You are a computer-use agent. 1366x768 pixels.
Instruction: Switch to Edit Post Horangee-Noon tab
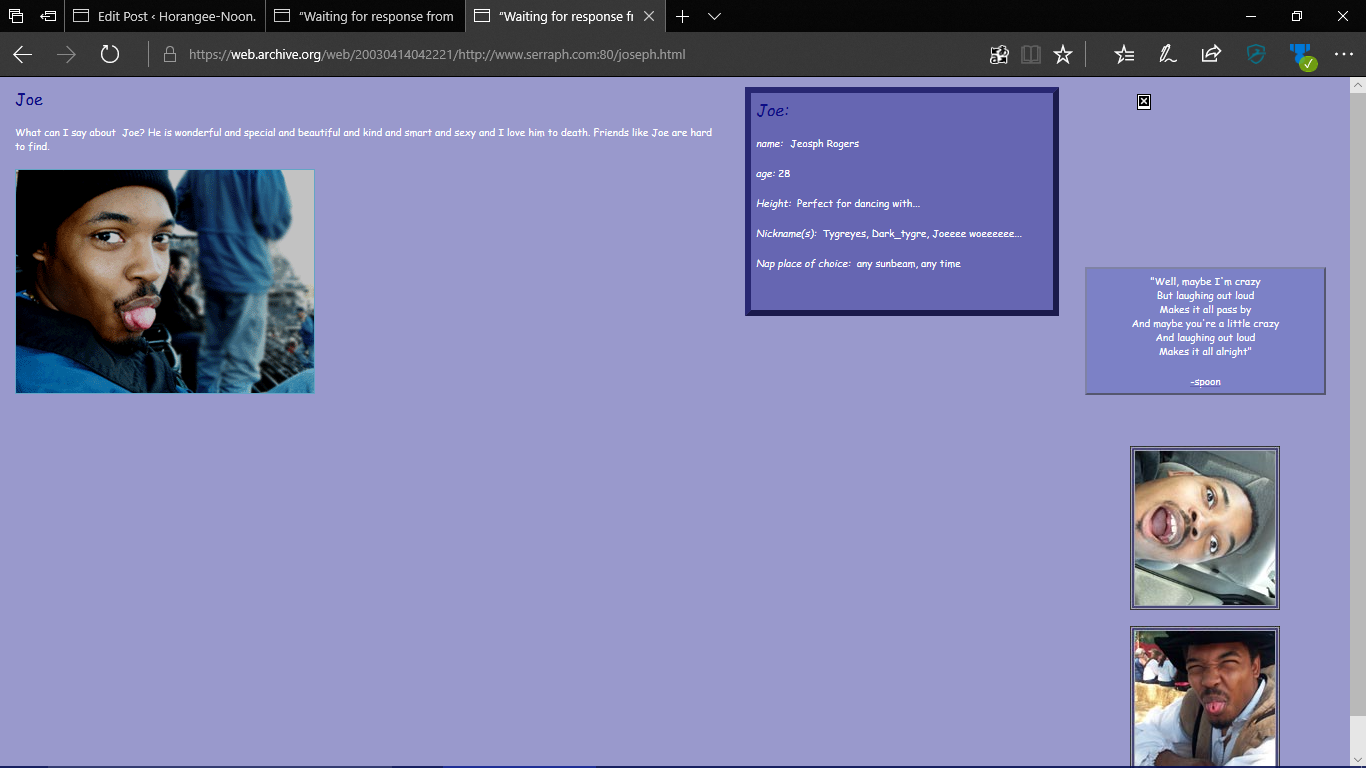(165, 17)
